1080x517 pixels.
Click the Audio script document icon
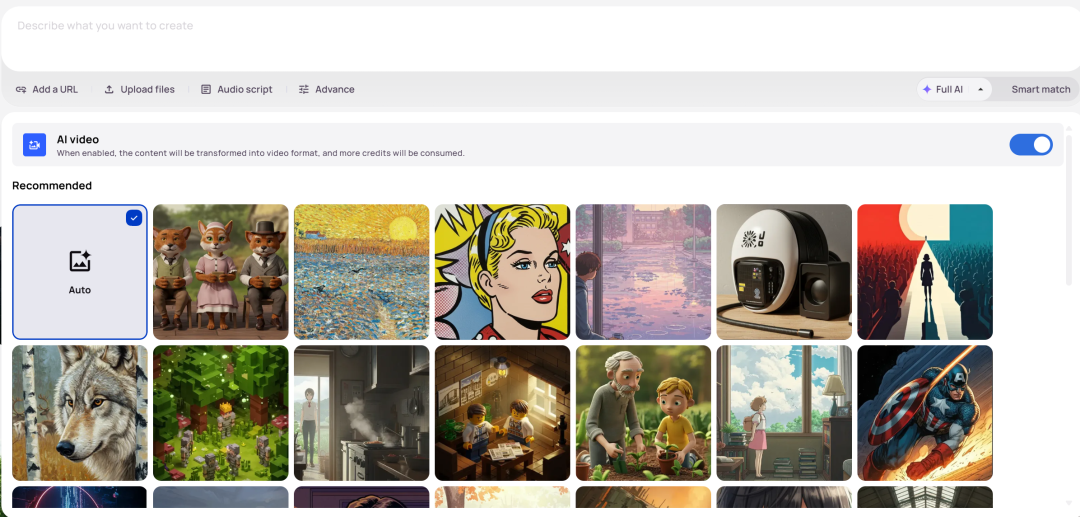pyautogui.click(x=206, y=89)
